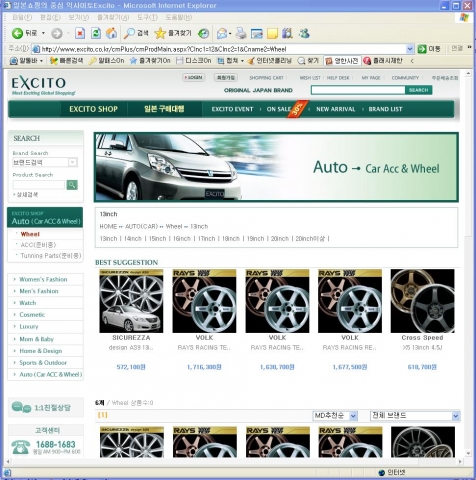Open Sports & Outdoor category
Image resolution: width=476 pixels, height=480 pixels.
tap(43, 363)
